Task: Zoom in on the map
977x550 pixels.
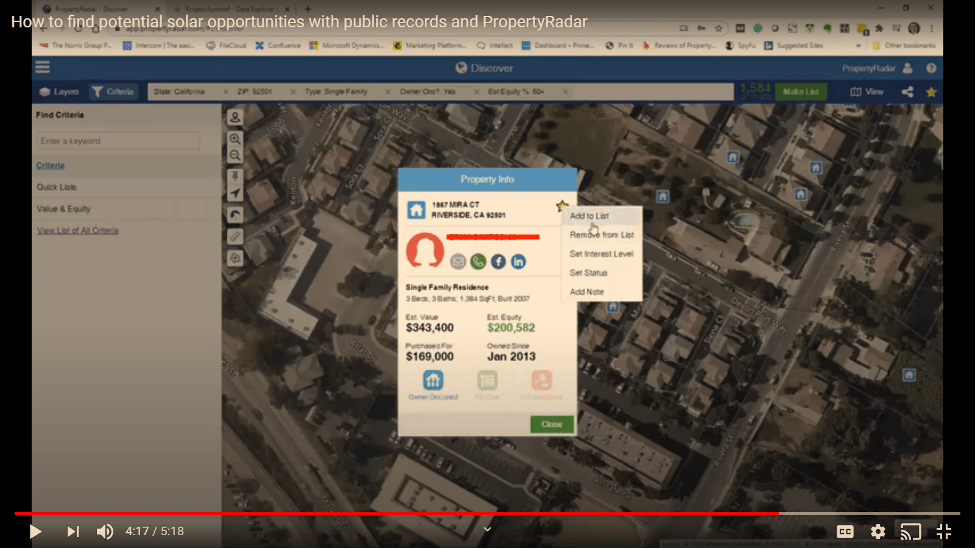Action: point(235,138)
